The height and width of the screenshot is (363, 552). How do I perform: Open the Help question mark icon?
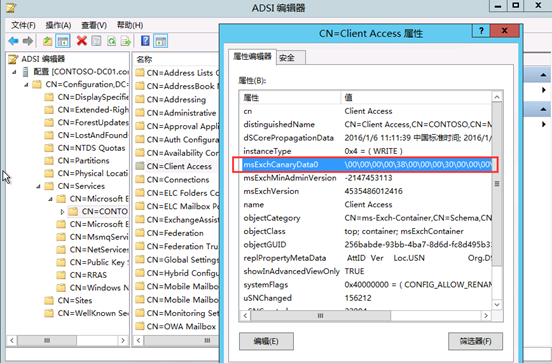[x=145, y=41]
